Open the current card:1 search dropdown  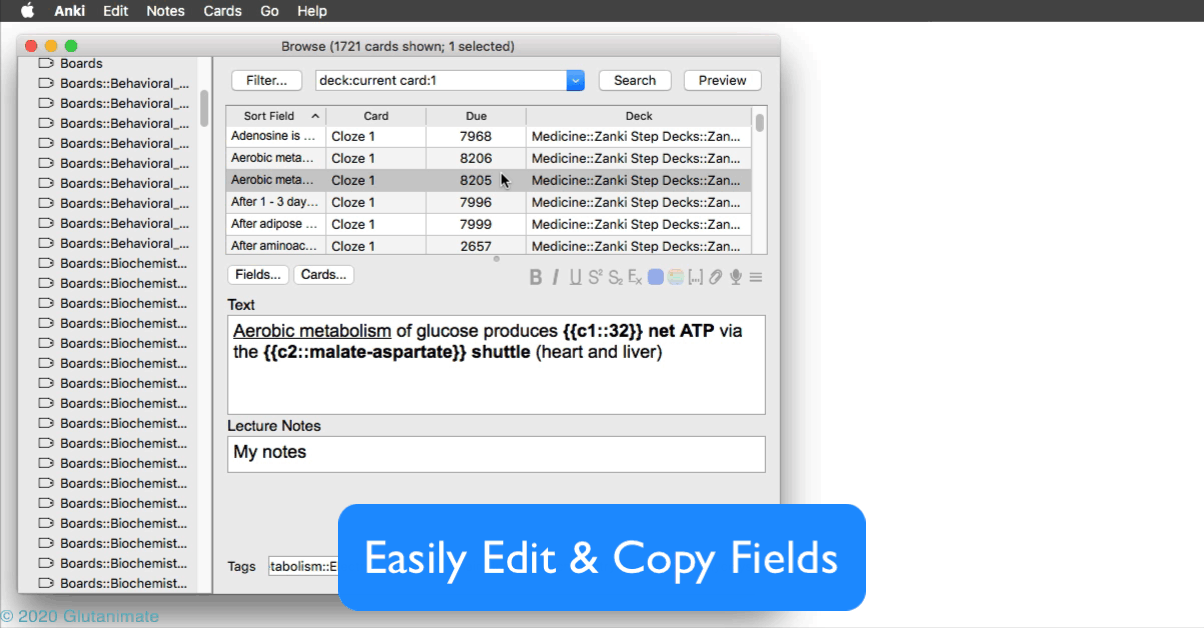pyautogui.click(x=575, y=80)
